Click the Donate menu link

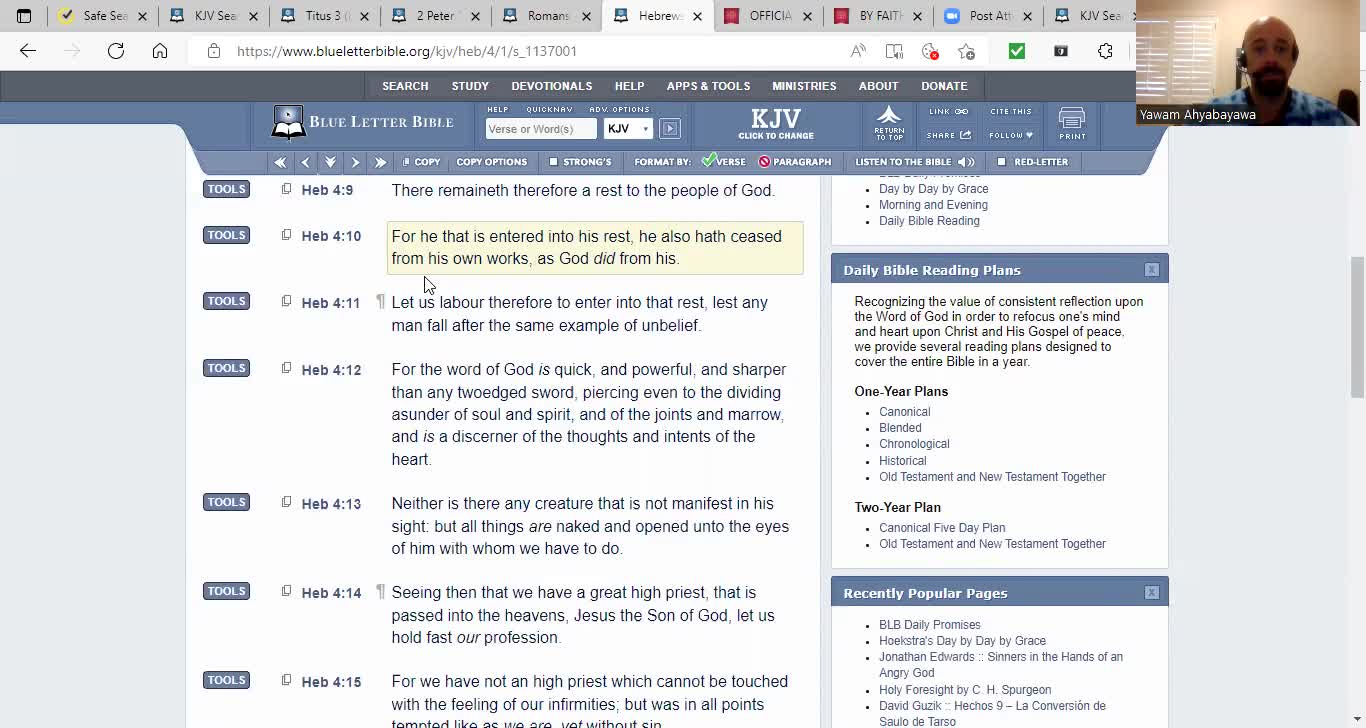point(944,86)
